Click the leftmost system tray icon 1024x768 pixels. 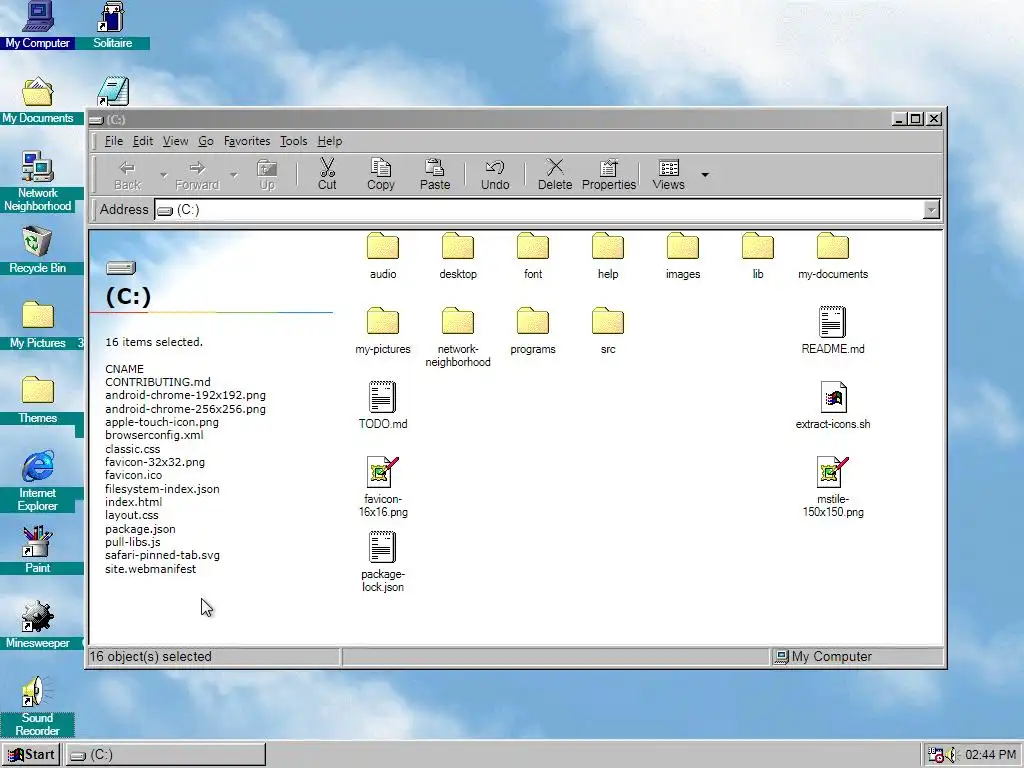(x=935, y=755)
